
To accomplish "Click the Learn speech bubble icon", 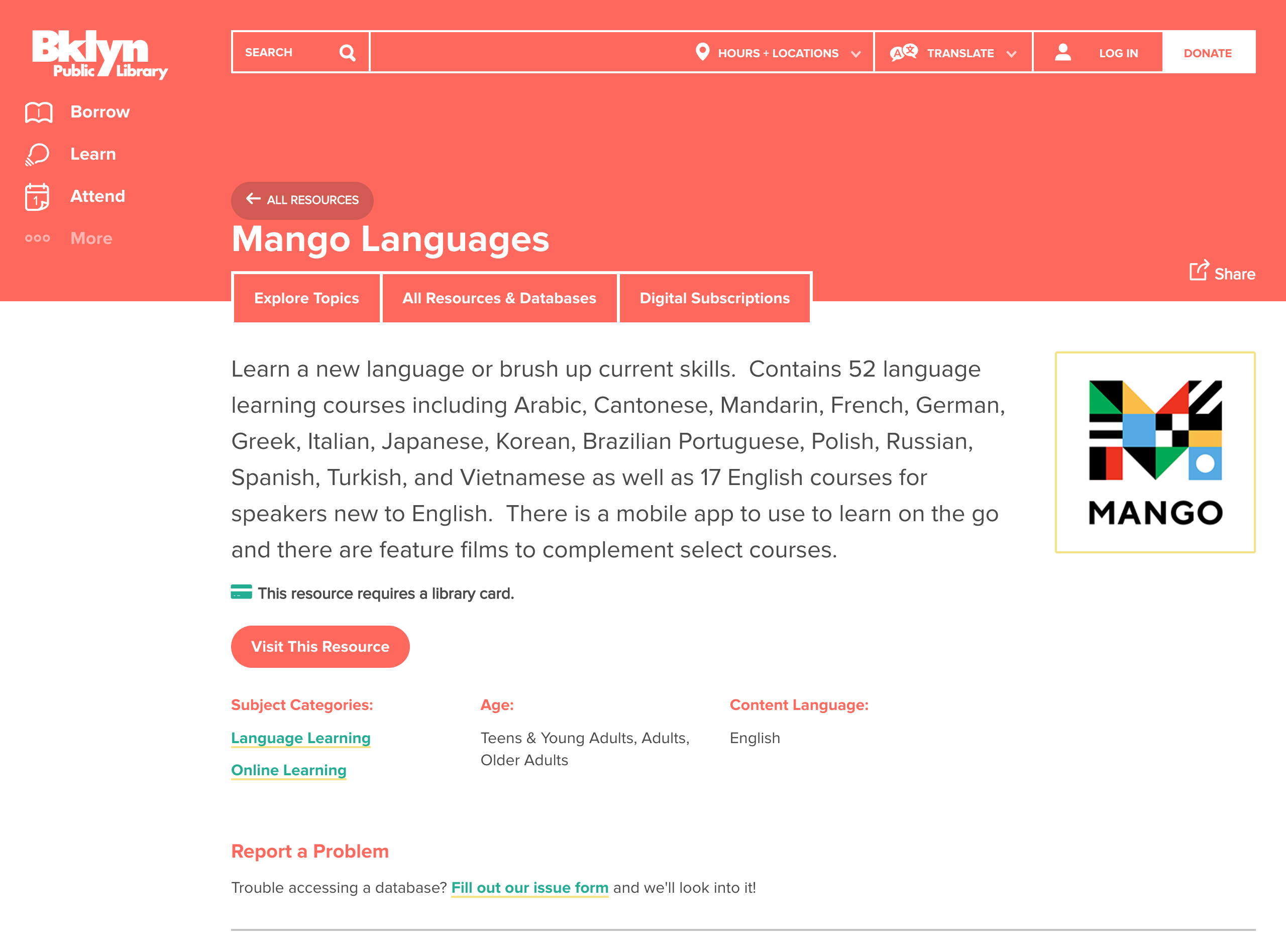I will pos(38,155).
